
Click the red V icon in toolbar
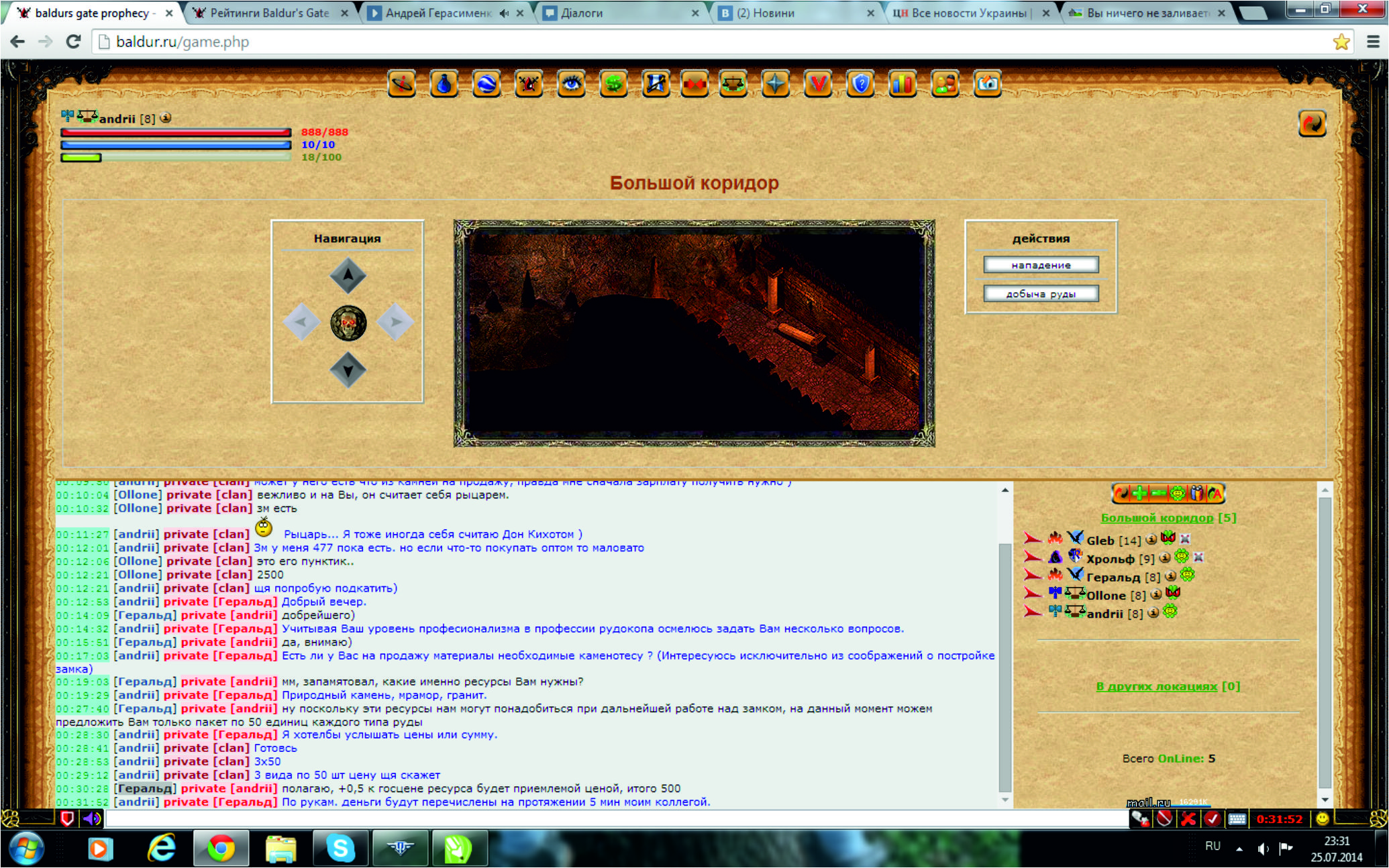pos(818,84)
